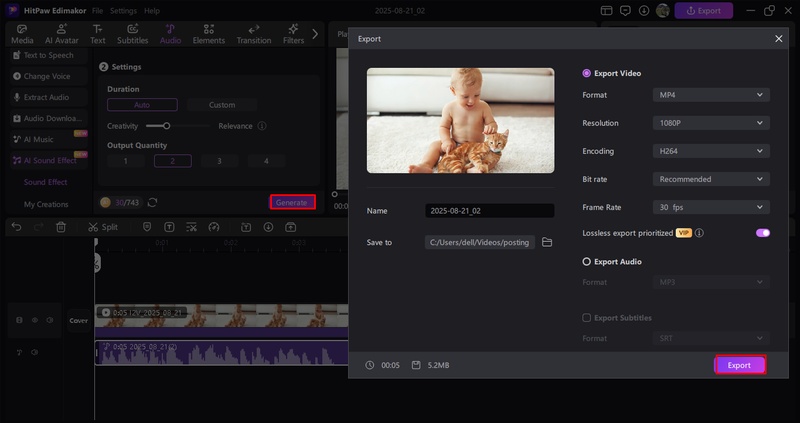
Task: Select the 2025_08_21(2) audio clip
Action: click(x=221, y=353)
